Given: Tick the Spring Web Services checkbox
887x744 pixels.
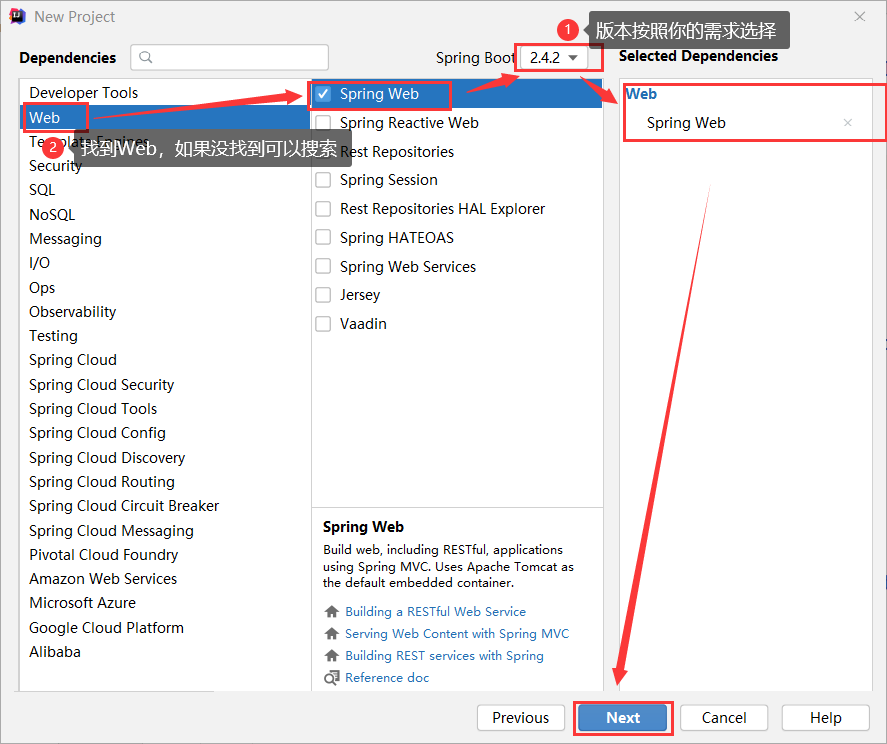Looking at the screenshot, I should [323, 266].
